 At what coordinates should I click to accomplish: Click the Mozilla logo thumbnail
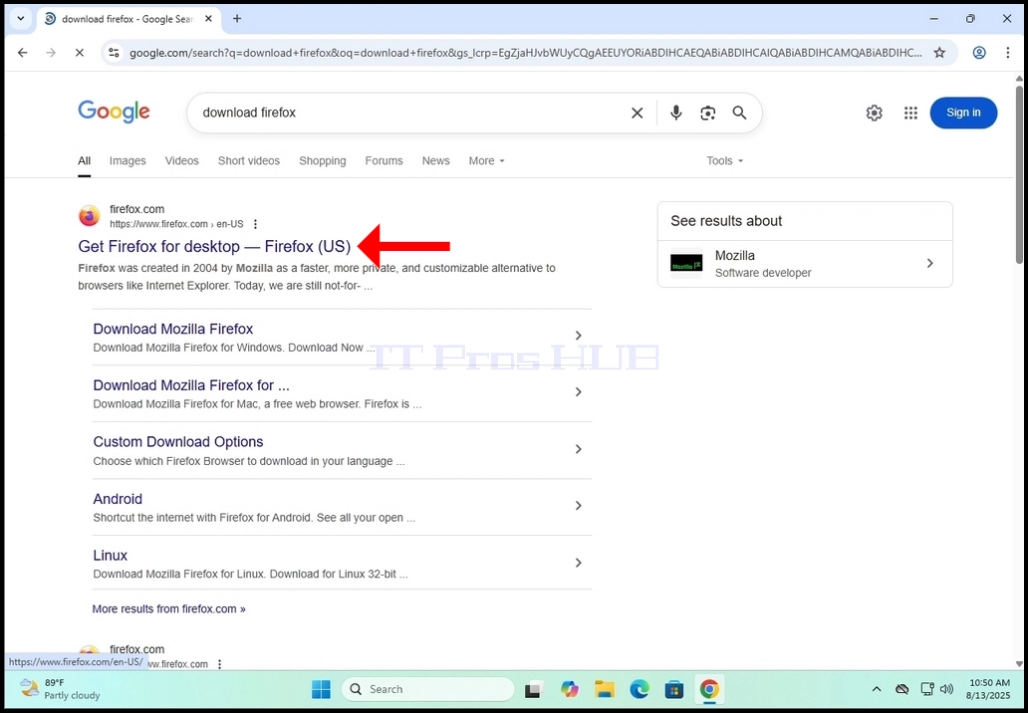[x=686, y=263]
